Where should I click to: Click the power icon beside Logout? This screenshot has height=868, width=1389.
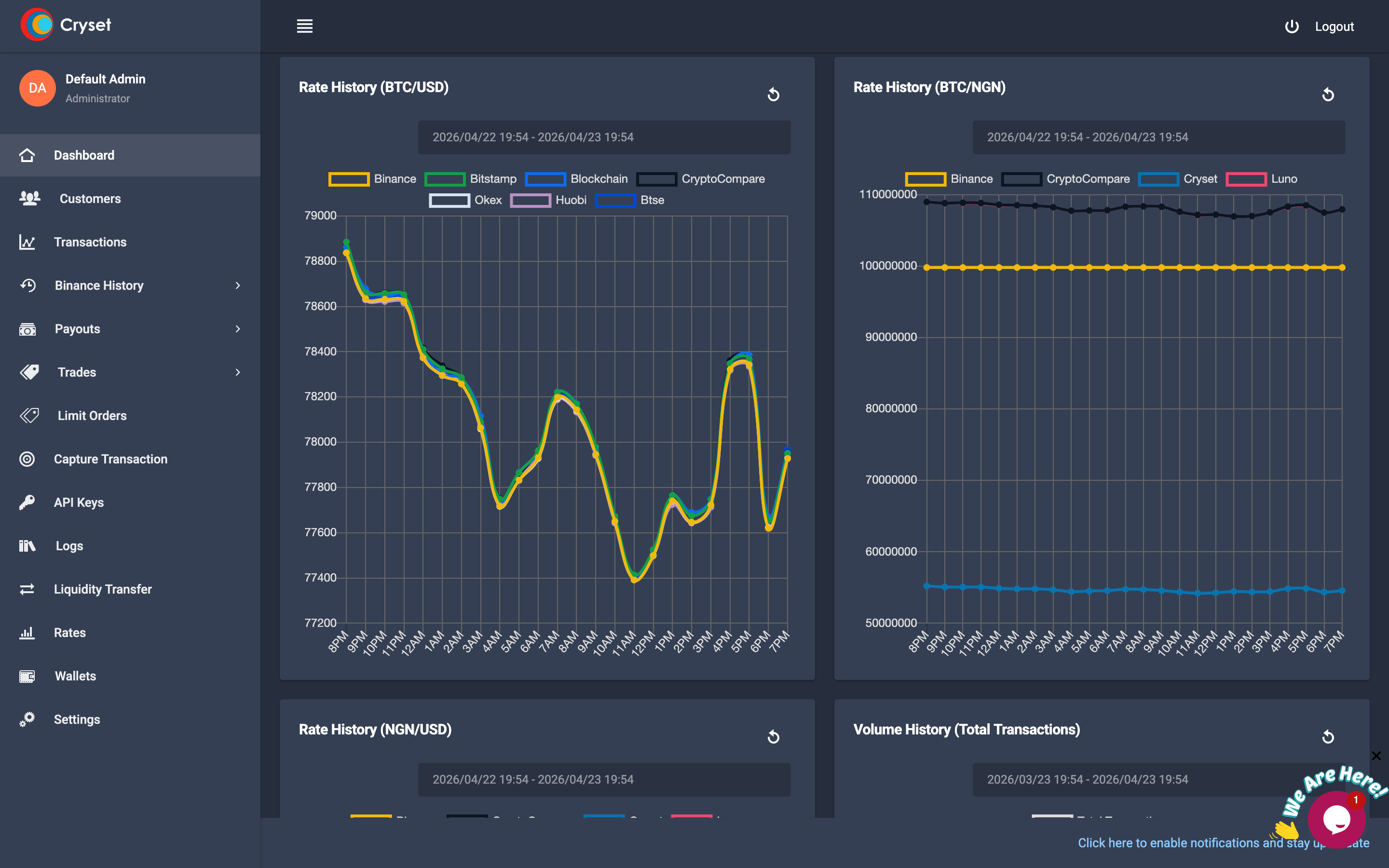1292,27
